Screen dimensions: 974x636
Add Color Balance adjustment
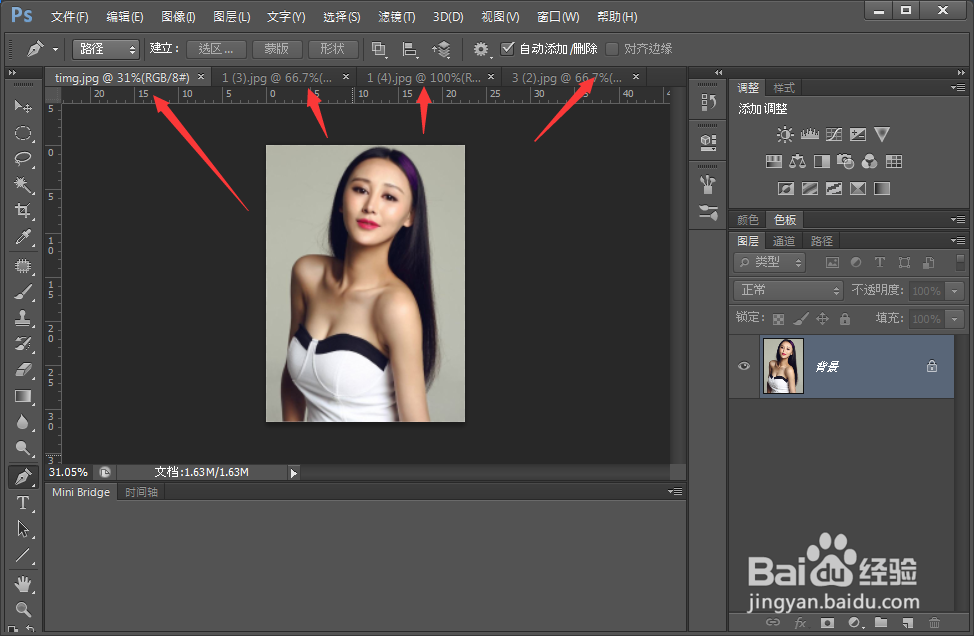(798, 162)
